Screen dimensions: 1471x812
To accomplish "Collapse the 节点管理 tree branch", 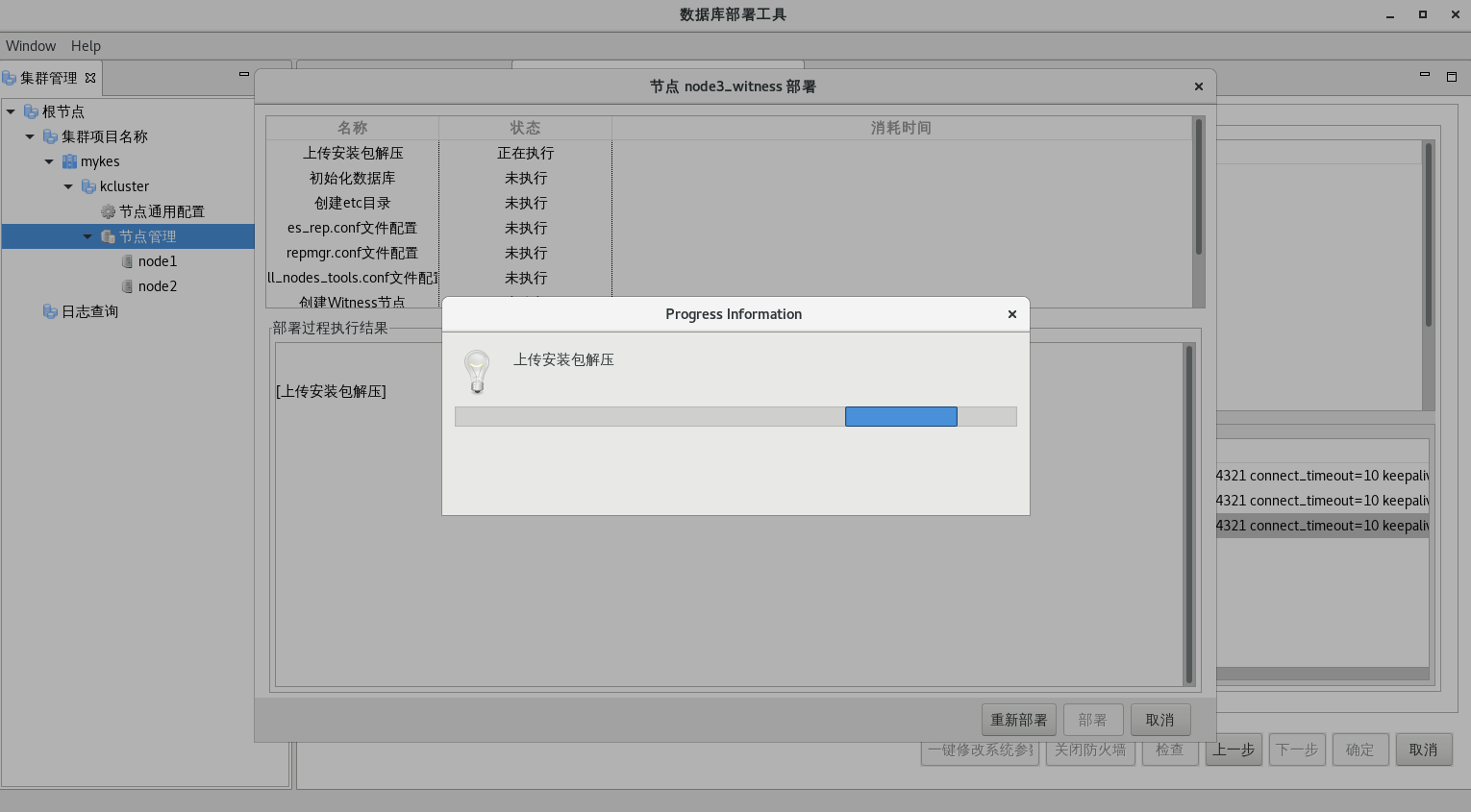I will pos(86,235).
